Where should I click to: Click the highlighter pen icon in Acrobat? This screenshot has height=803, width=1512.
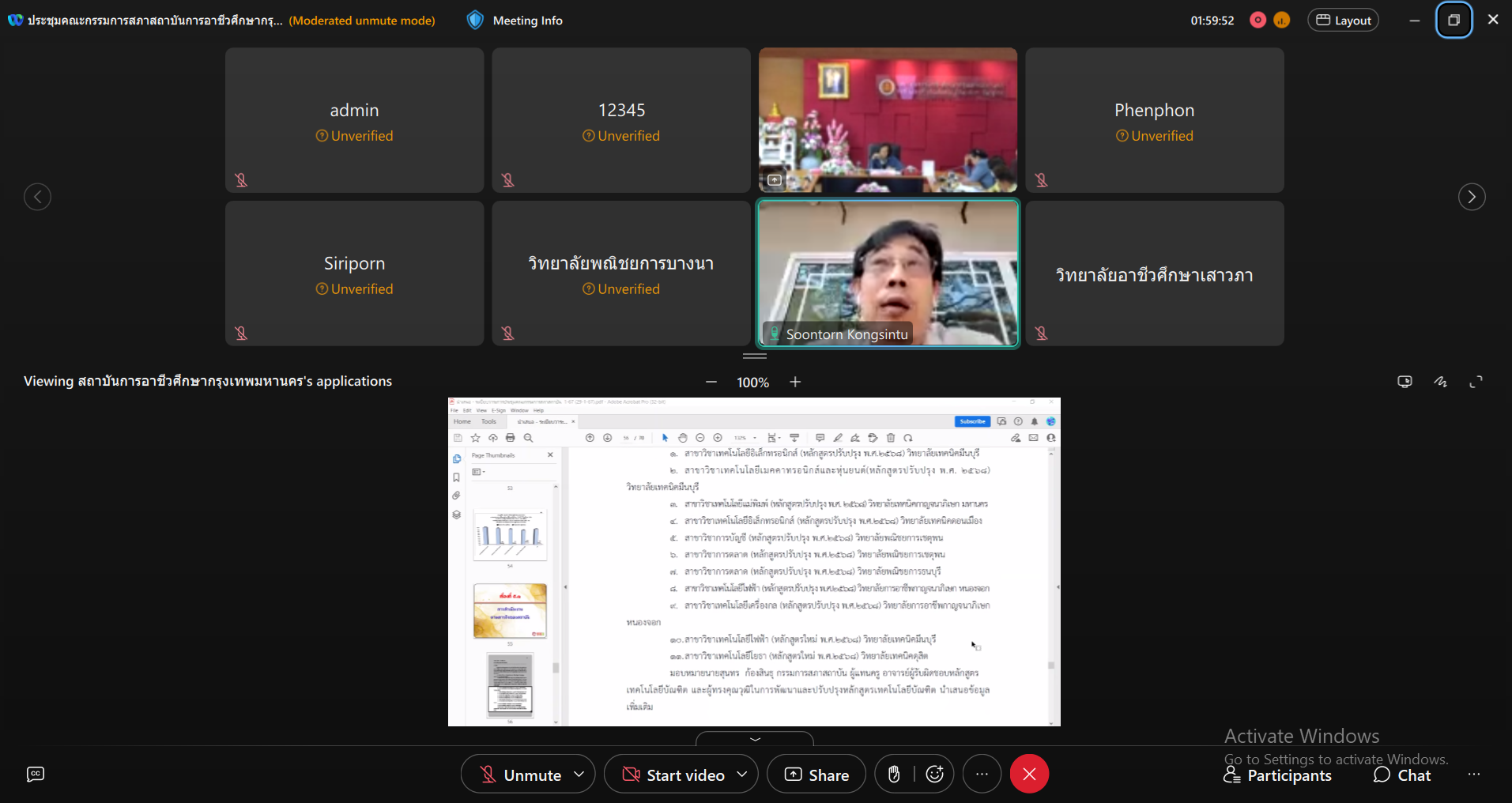[x=838, y=438]
